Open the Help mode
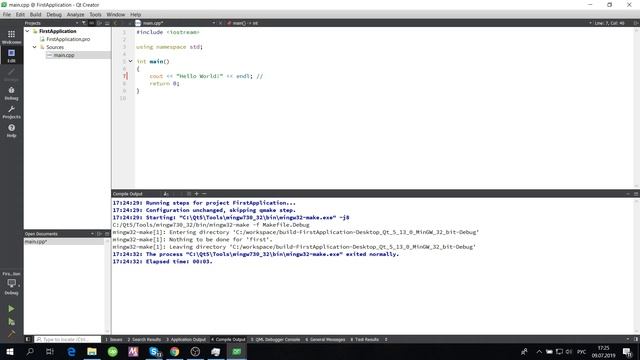Screen dimensions: 640x360 click(x=11, y=131)
